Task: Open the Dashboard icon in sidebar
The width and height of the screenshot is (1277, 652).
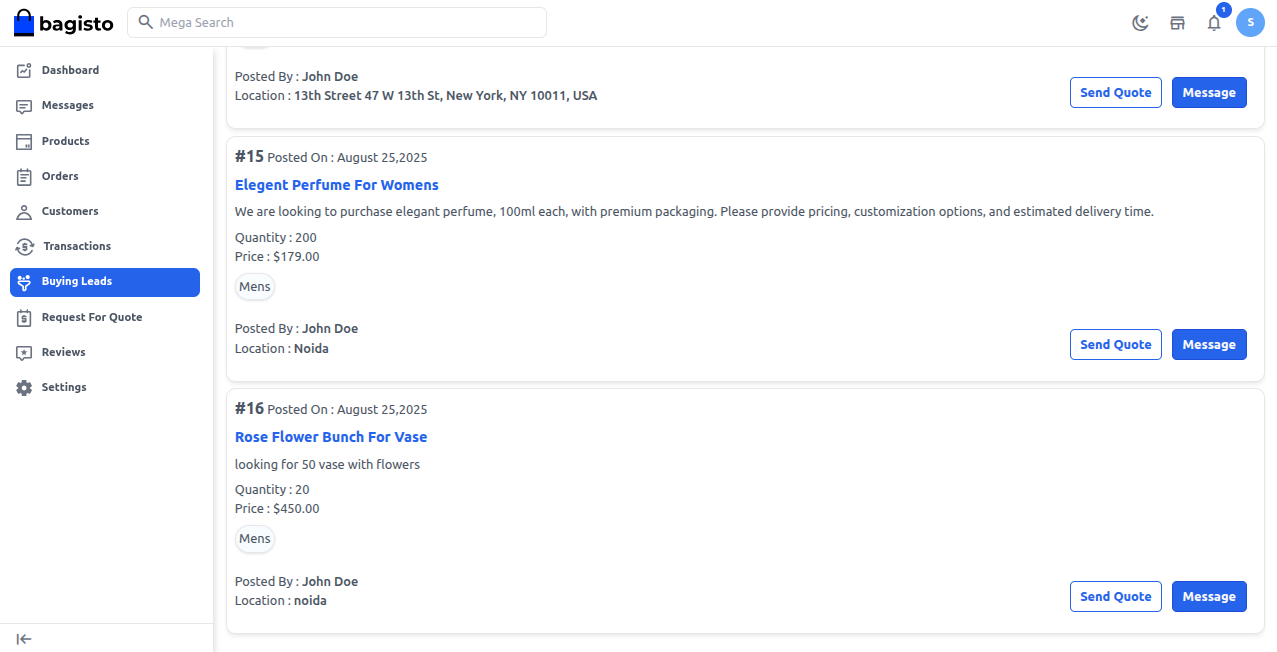Action: 24,70
